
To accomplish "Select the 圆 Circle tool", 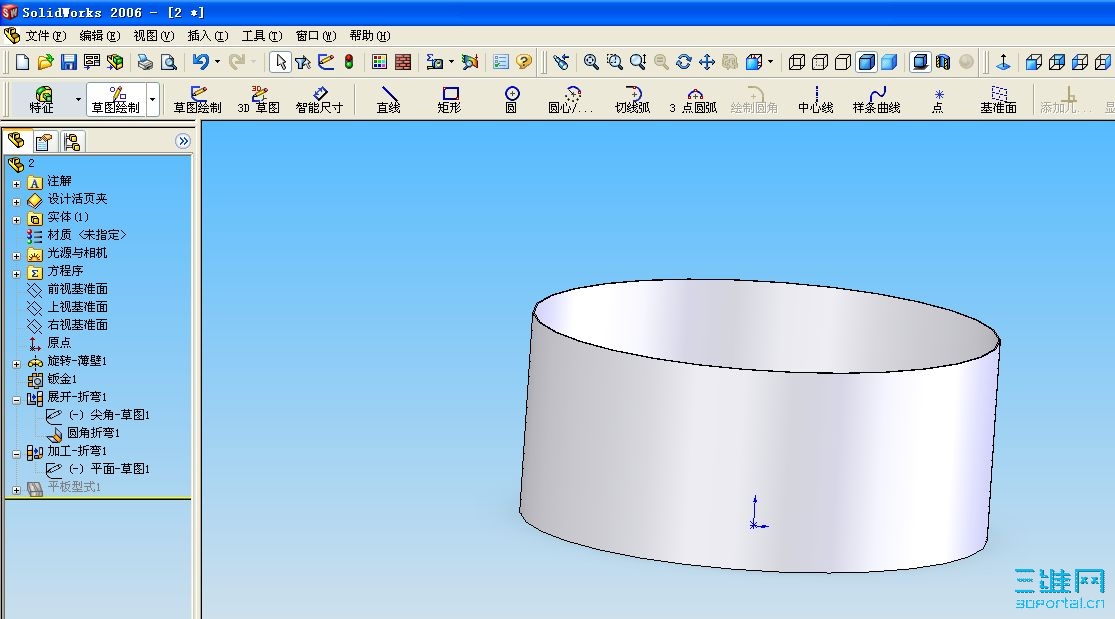I will click(x=511, y=100).
